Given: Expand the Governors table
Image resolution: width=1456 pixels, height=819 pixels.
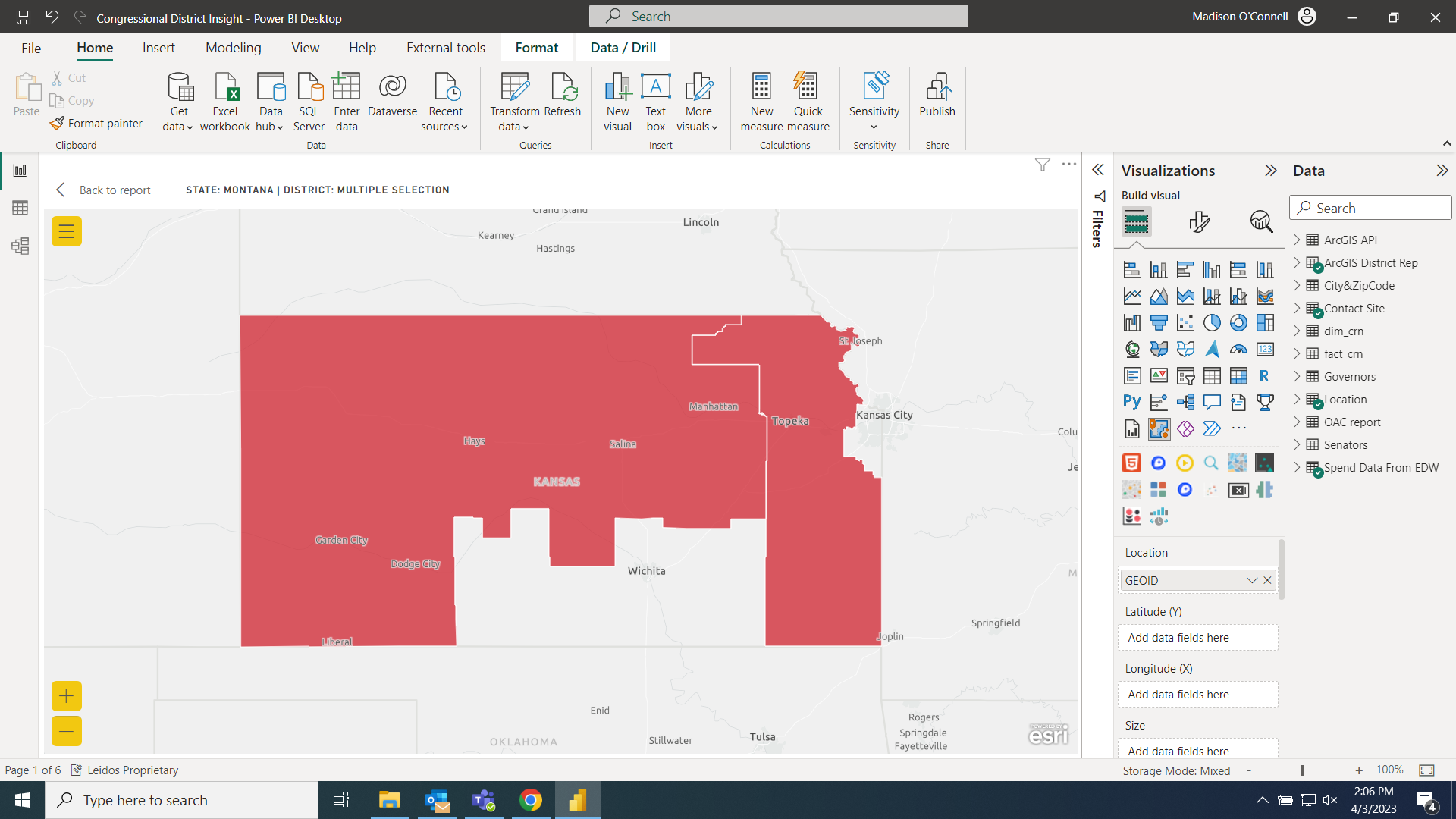Looking at the screenshot, I should point(1298,376).
